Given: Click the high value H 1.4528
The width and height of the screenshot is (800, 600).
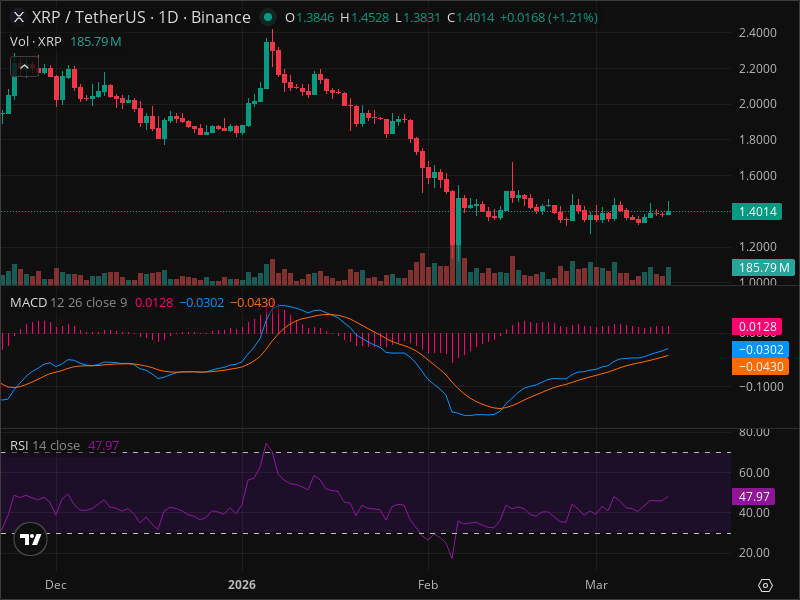Looking at the screenshot, I should 364,17.
